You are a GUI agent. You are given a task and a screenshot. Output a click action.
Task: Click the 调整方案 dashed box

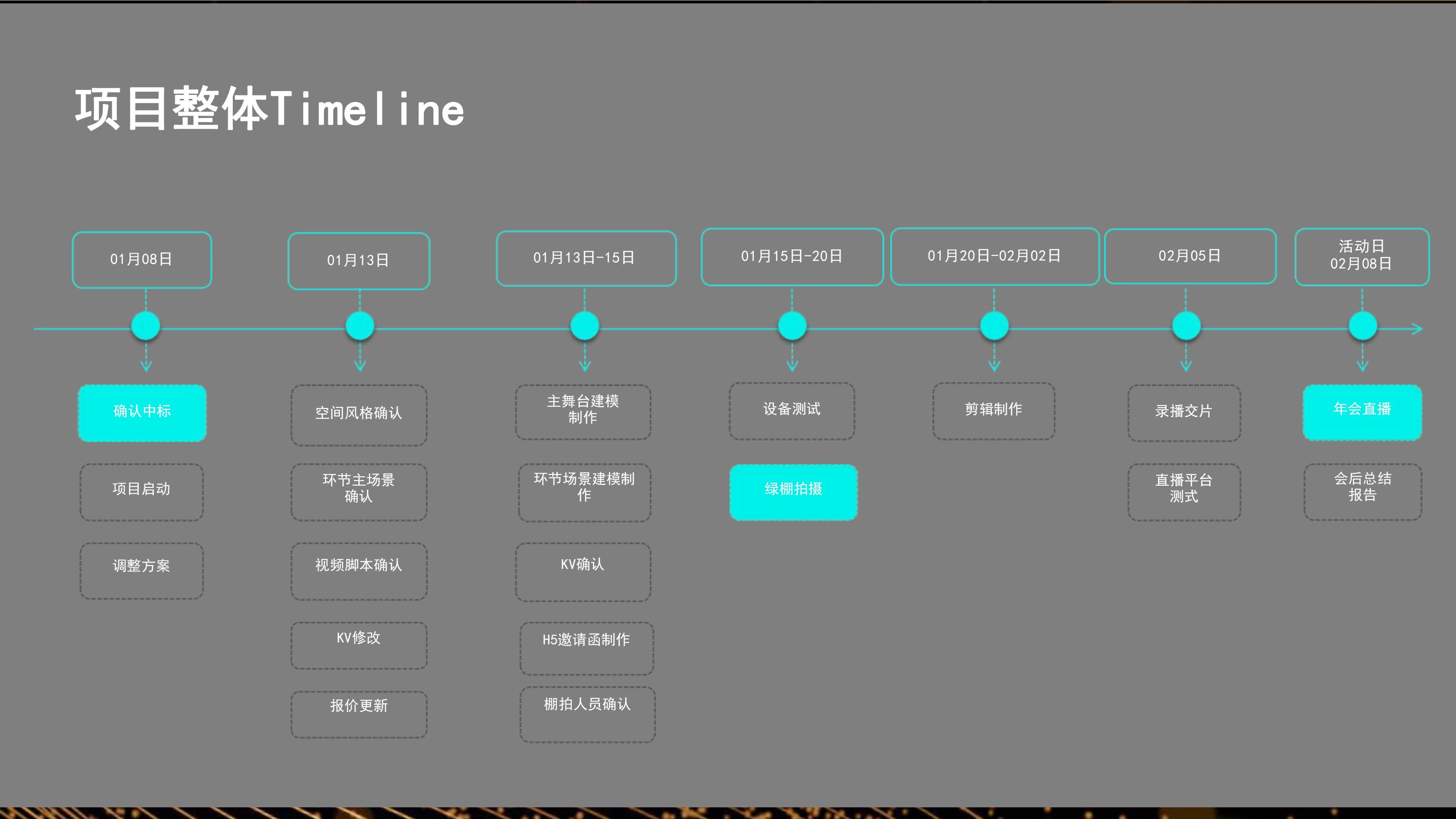click(141, 571)
